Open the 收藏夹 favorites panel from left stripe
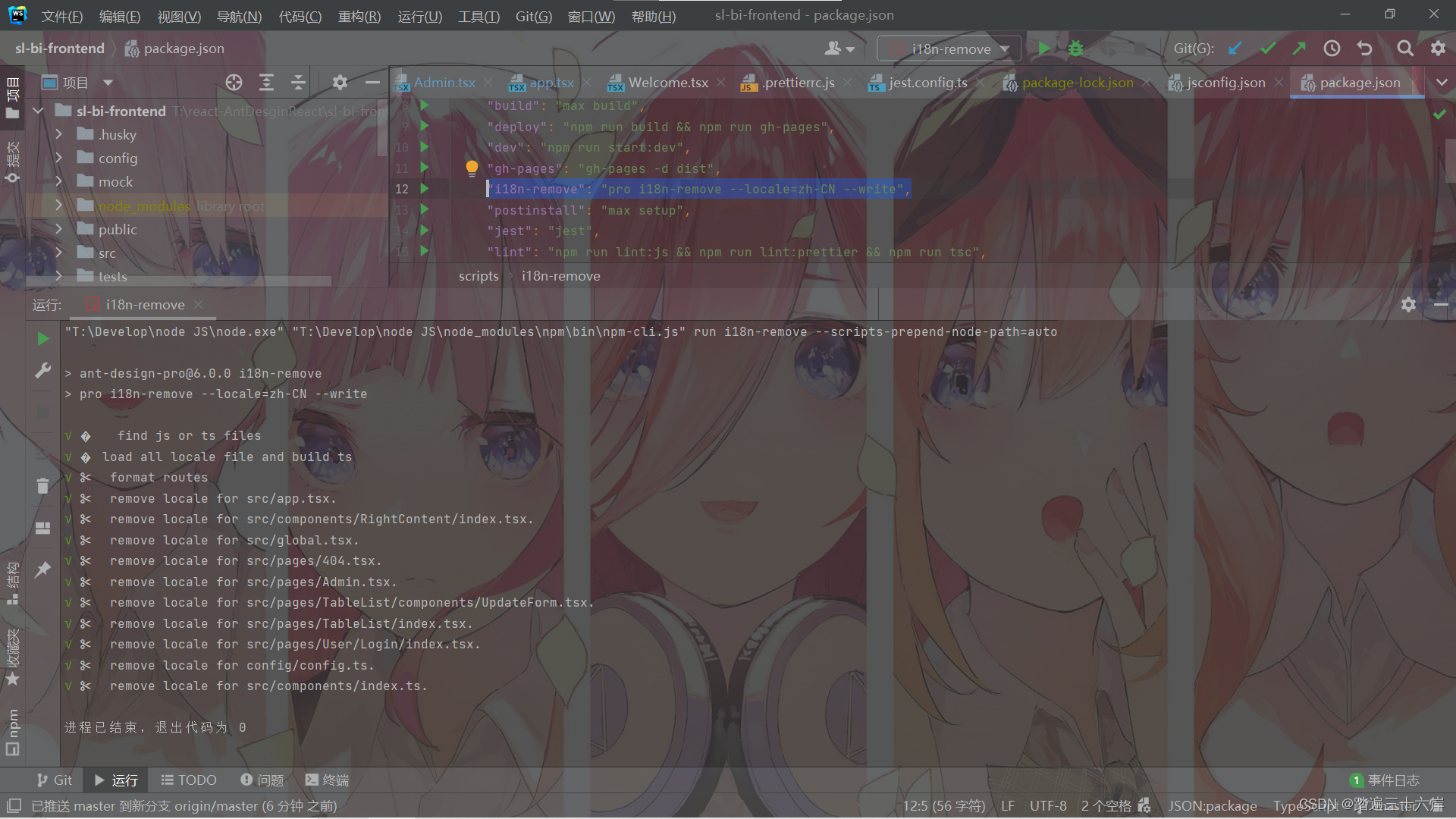This screenshot has width=1456, height=819. 13,656
